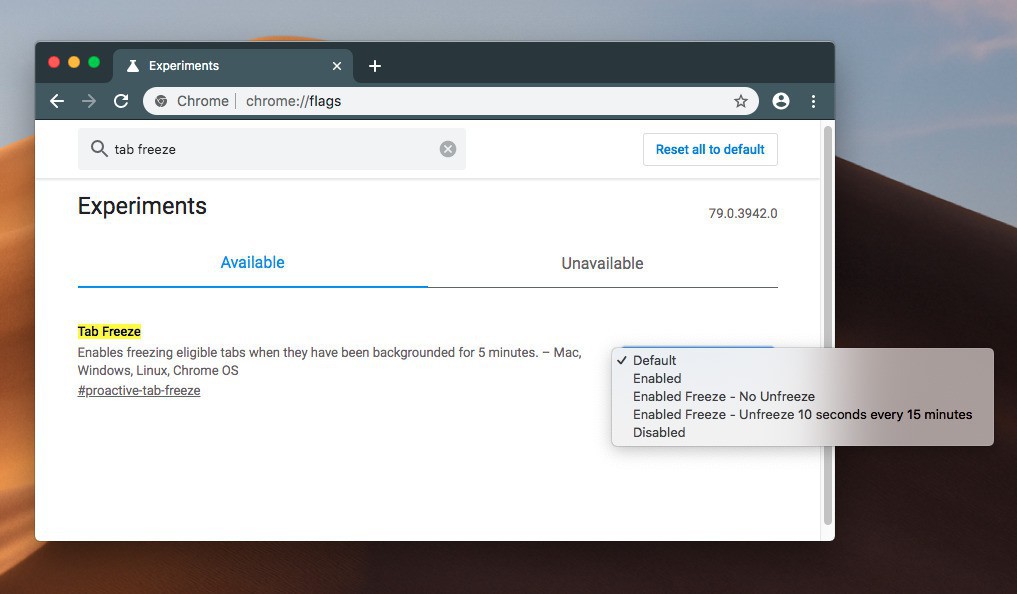
Task: Click the Chrome site info icon
Action: point(161,101)
